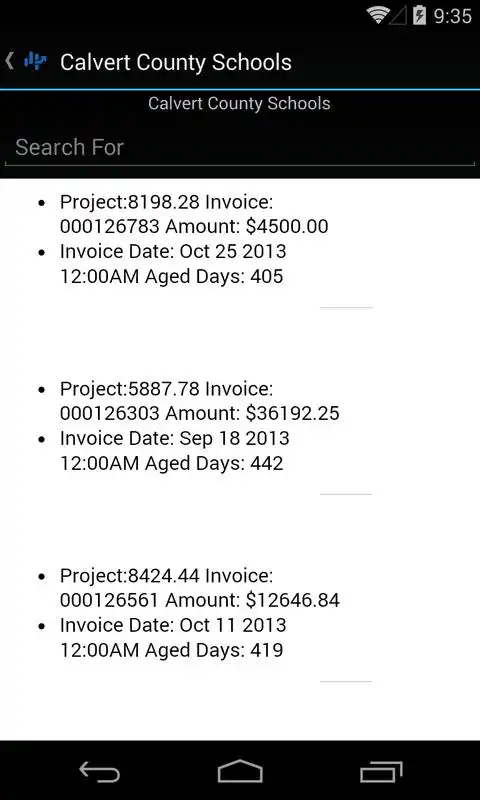
Task: Tap the blue app logo icon
Action: coord(35,61)
